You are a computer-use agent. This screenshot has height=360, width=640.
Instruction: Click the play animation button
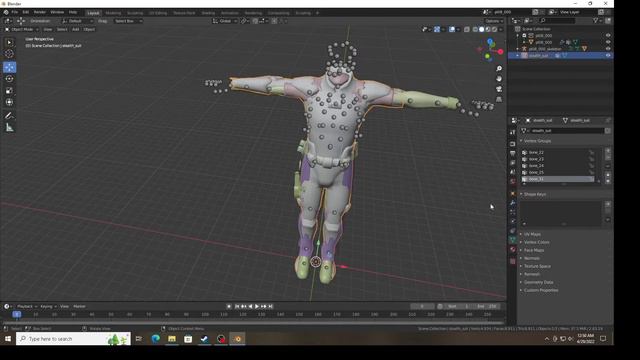coord(257,306)
